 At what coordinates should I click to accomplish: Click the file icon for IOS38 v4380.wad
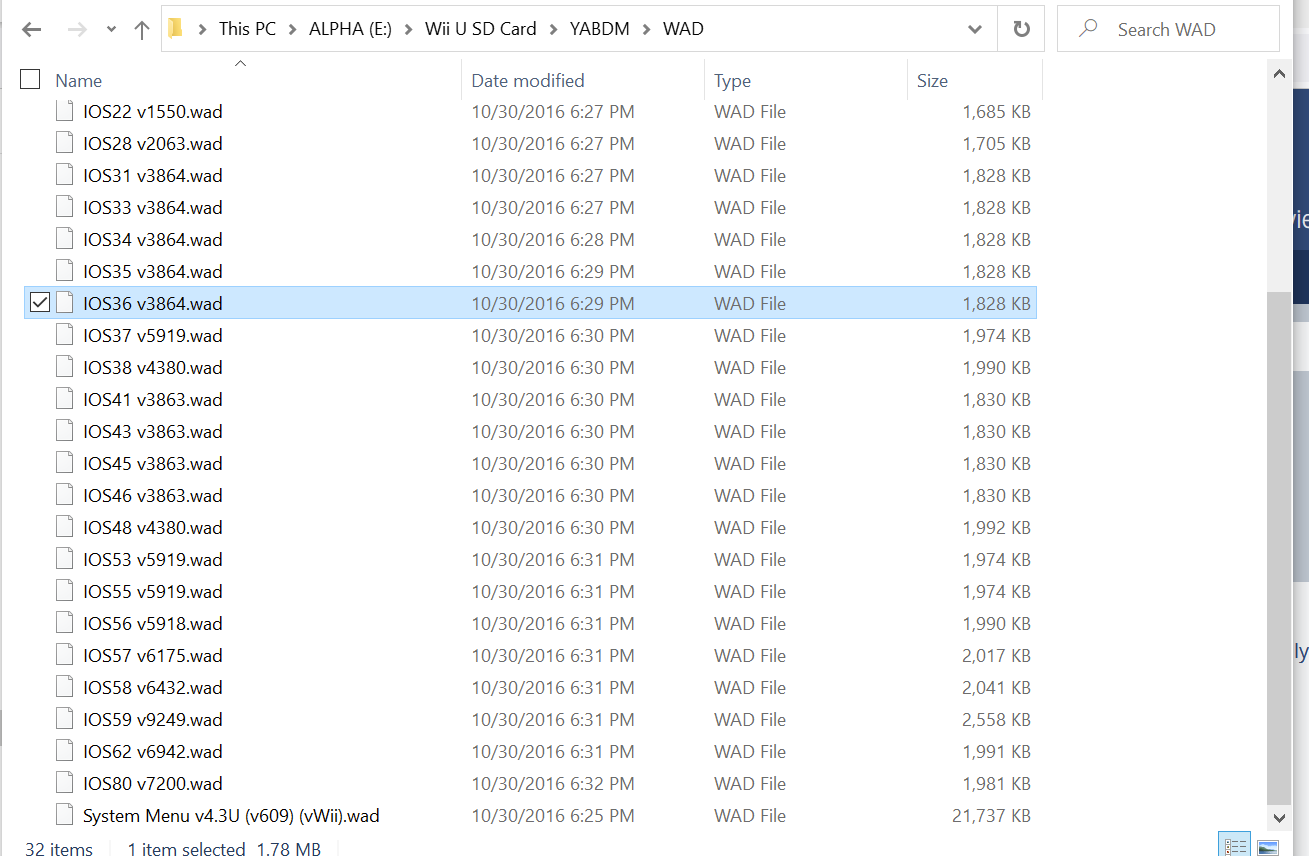pyautogui.click(x=65, y=367)
